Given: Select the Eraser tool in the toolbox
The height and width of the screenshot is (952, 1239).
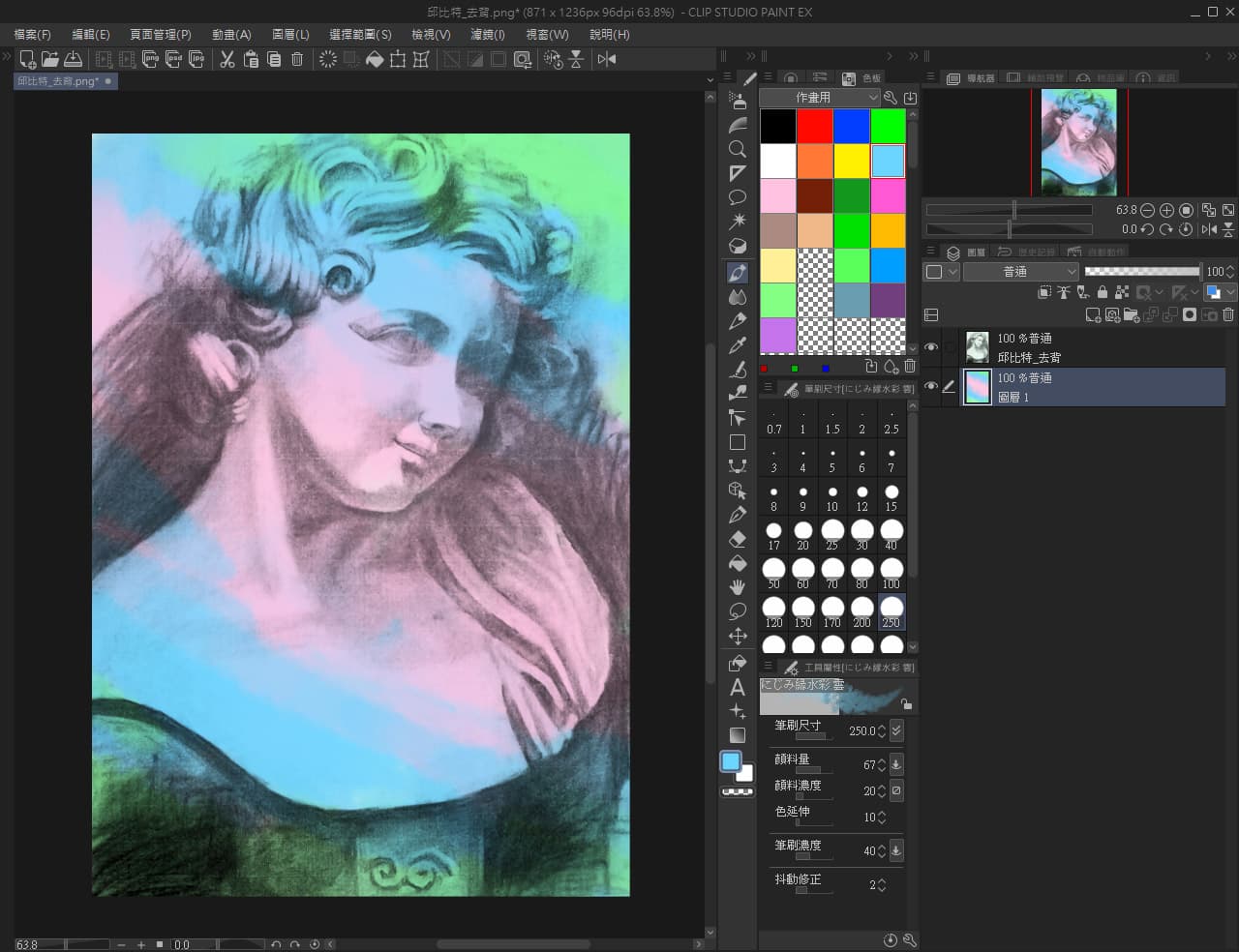Looking at the screenshot, I should [x=738, y=539].
